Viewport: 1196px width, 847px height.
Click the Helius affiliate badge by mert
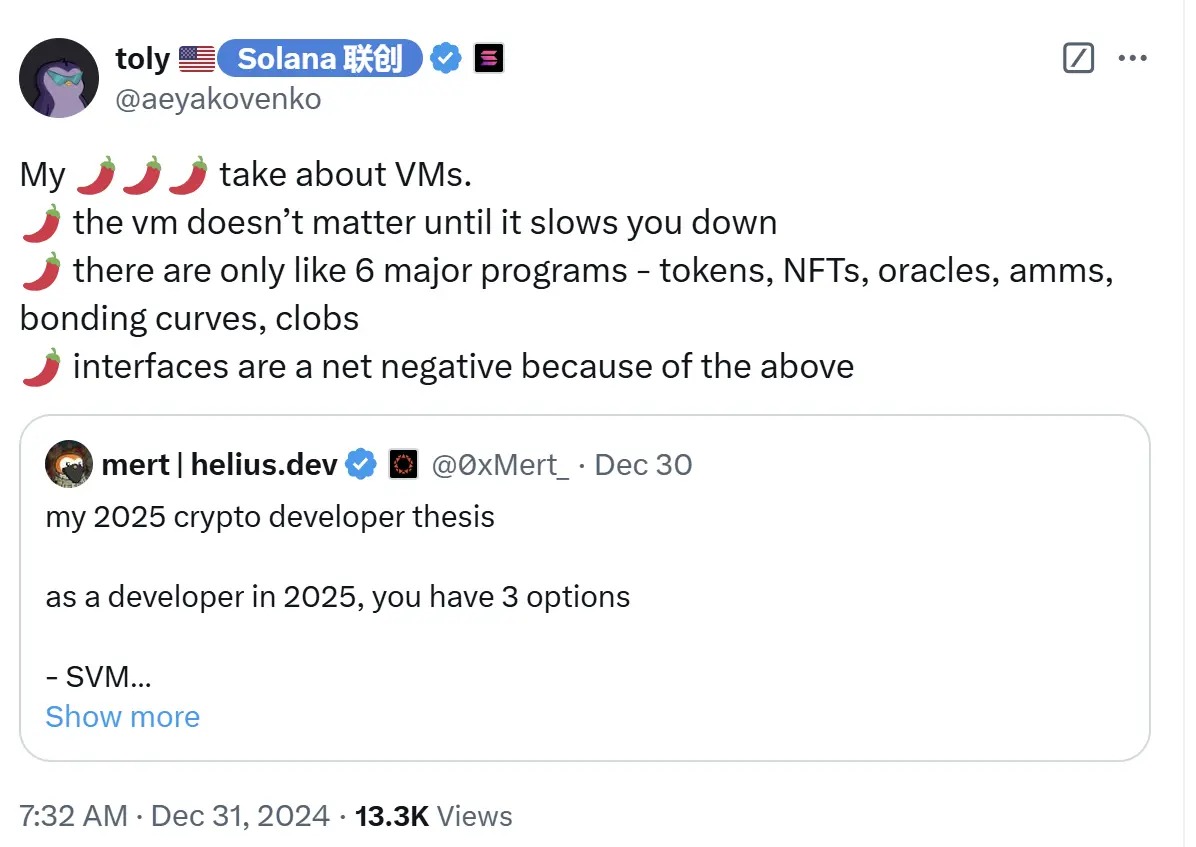[x=403, y=465]
